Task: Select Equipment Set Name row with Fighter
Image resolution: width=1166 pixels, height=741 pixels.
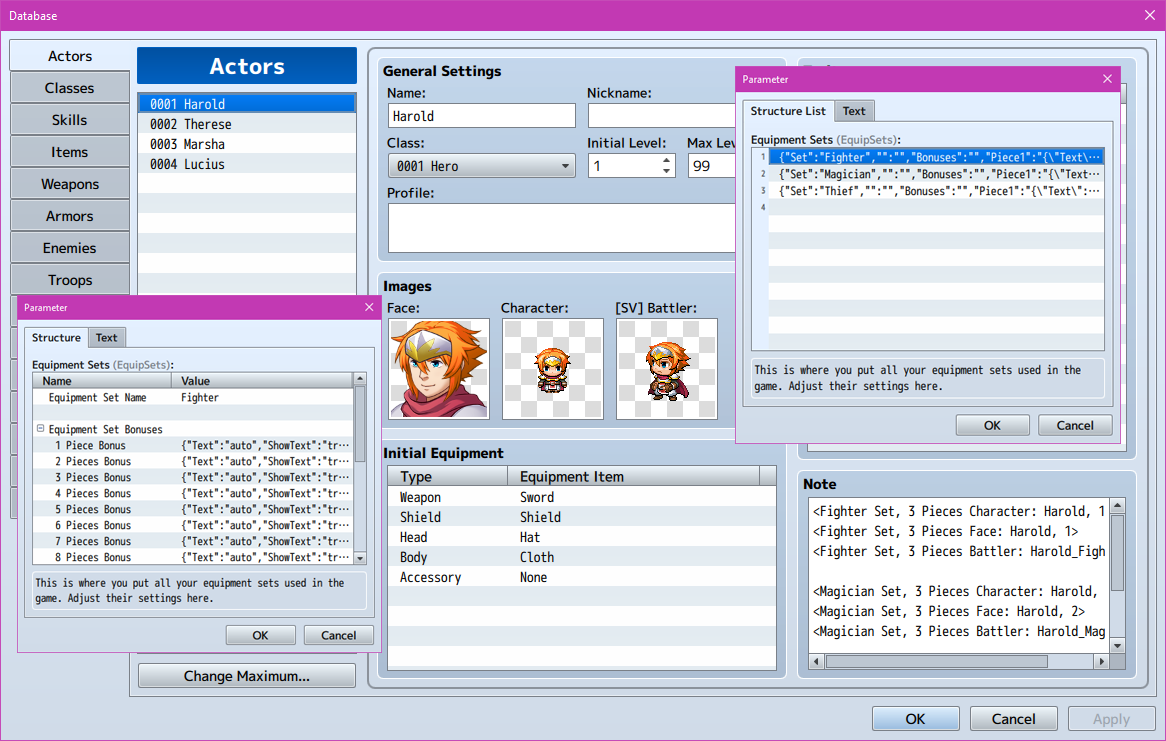Action: click(x=193, y=397)
